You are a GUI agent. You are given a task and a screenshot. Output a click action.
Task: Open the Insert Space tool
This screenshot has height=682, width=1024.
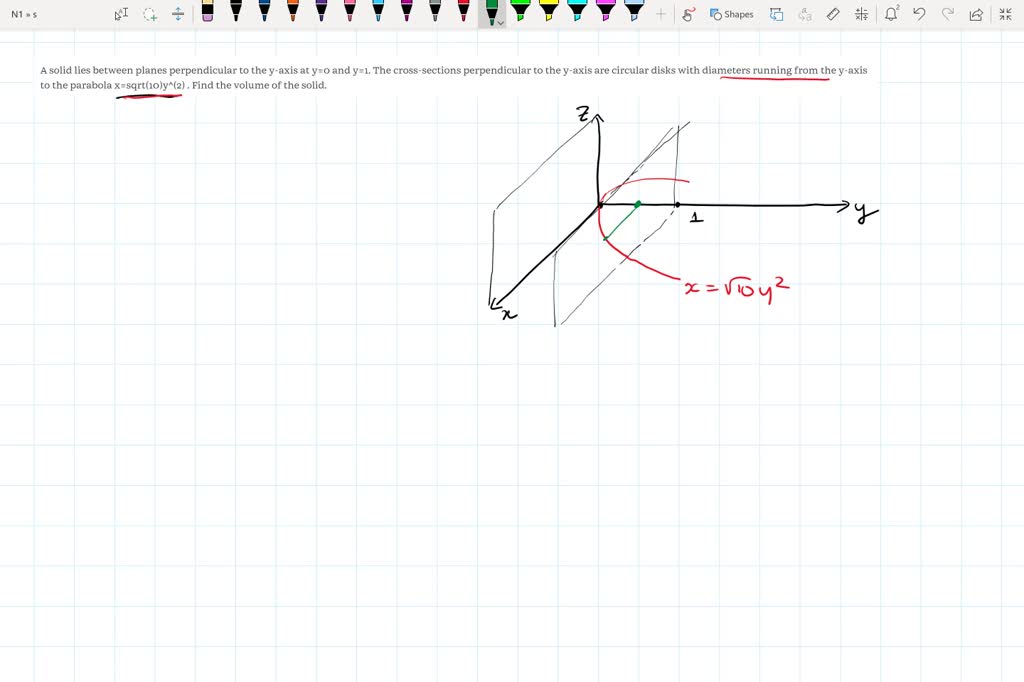click(x=178, y=14)
